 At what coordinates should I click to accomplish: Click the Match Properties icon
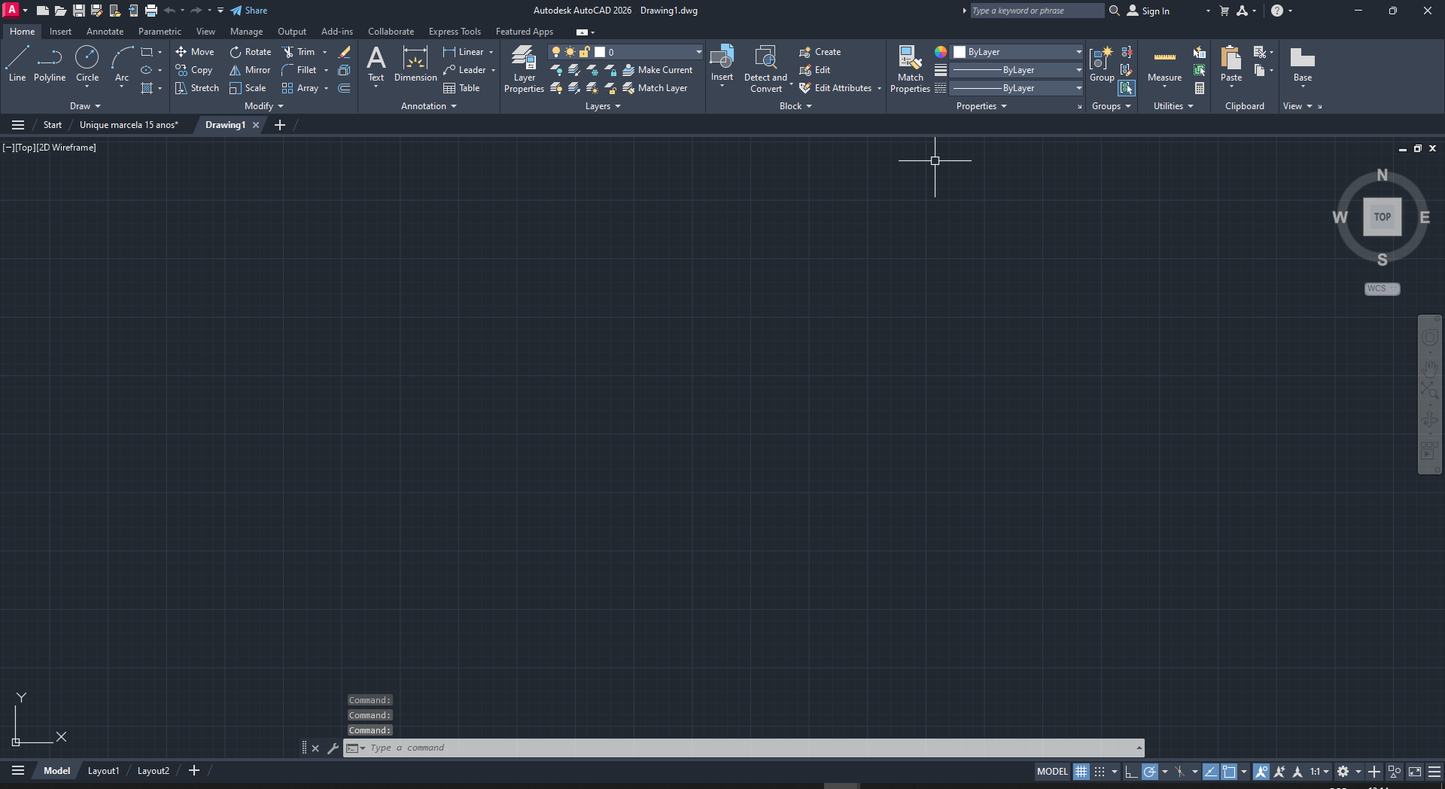pos(909,60)
